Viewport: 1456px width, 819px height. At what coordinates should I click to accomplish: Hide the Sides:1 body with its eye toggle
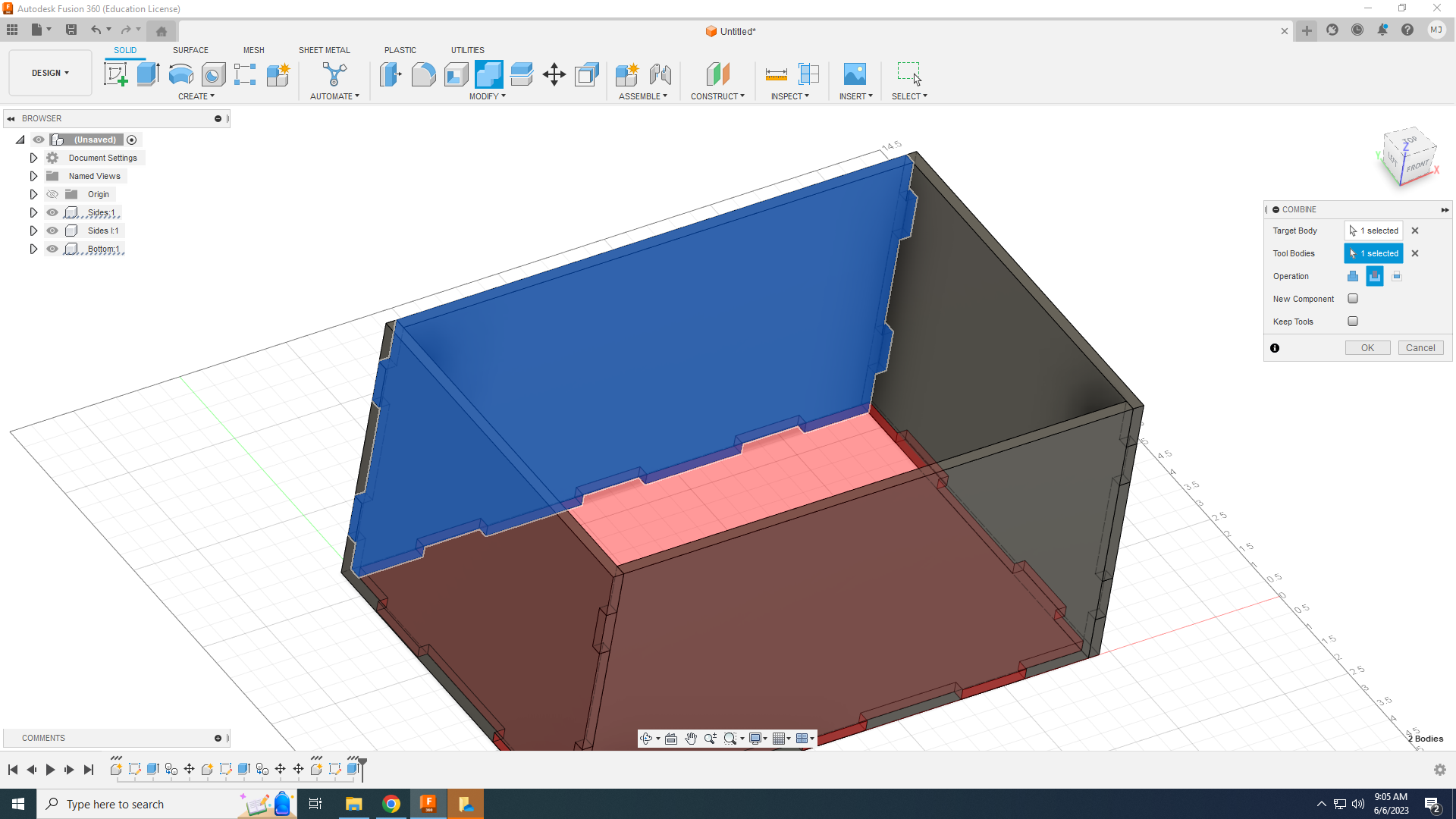52,212
